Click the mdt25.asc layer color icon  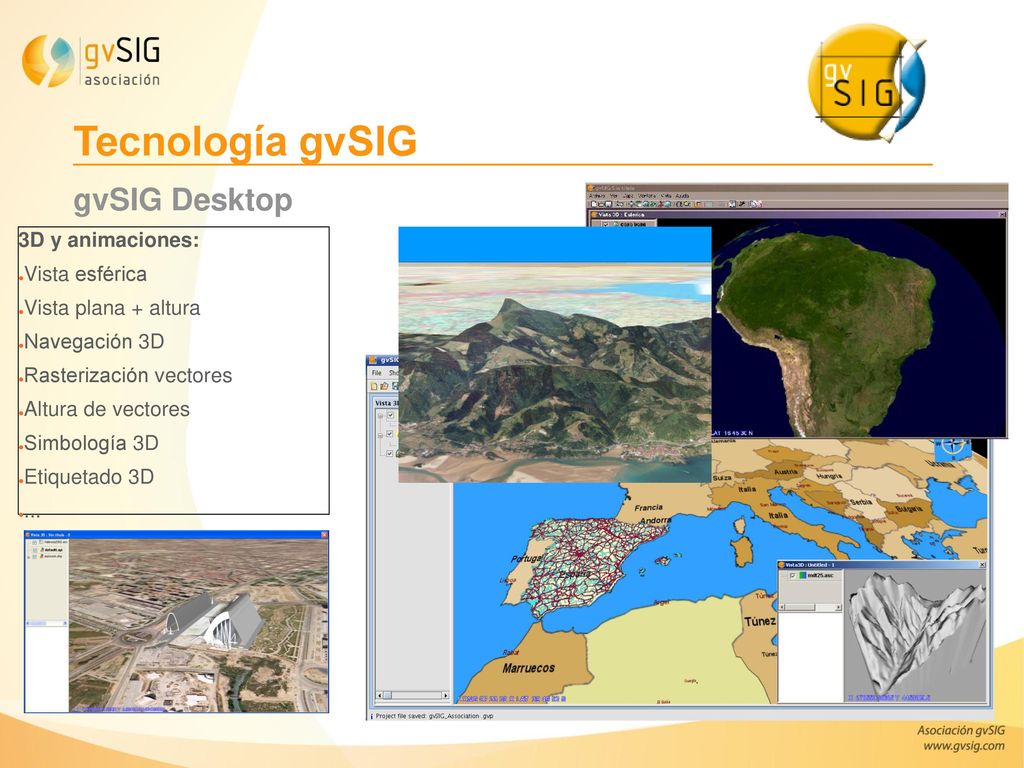click(803, 575)
